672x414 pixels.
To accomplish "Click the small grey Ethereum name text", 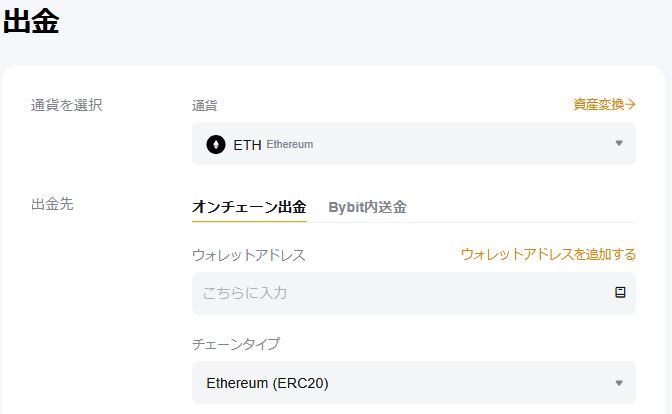I will [290, 145].
